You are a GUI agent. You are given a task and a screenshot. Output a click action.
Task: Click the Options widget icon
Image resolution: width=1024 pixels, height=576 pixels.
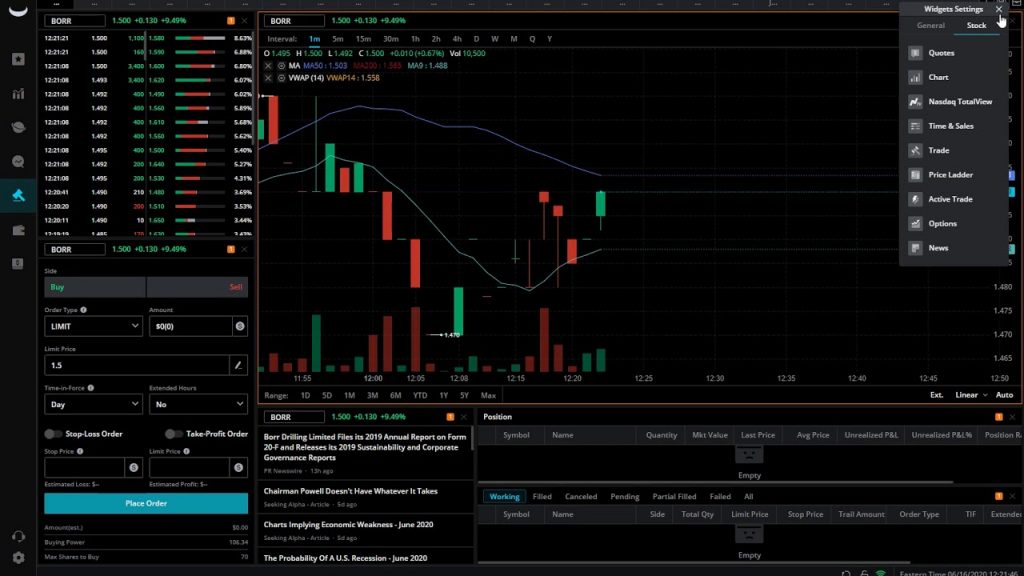tap(915, 224)
